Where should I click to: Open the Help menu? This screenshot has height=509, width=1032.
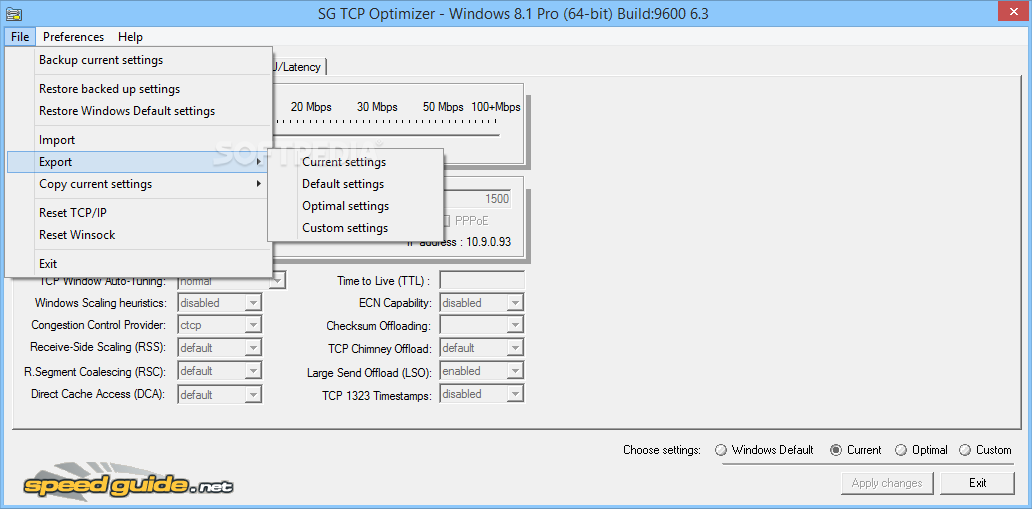130,37
